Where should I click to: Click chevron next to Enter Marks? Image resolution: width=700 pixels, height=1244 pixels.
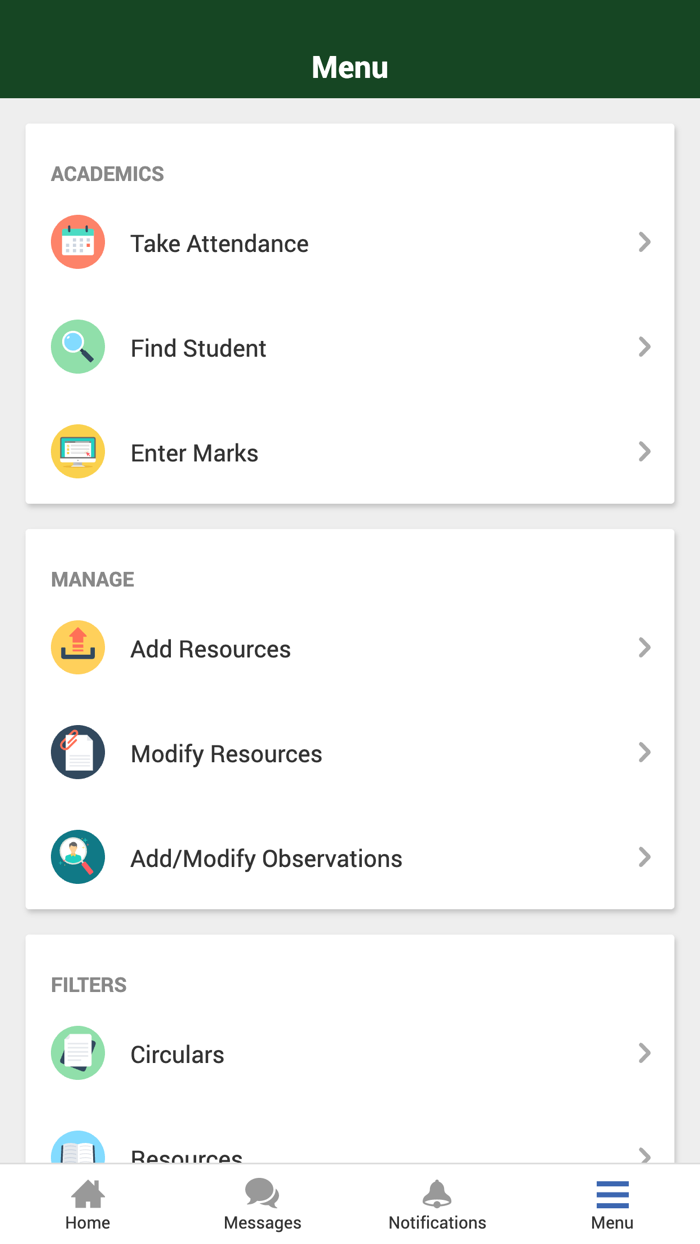(x=645, y=452)
